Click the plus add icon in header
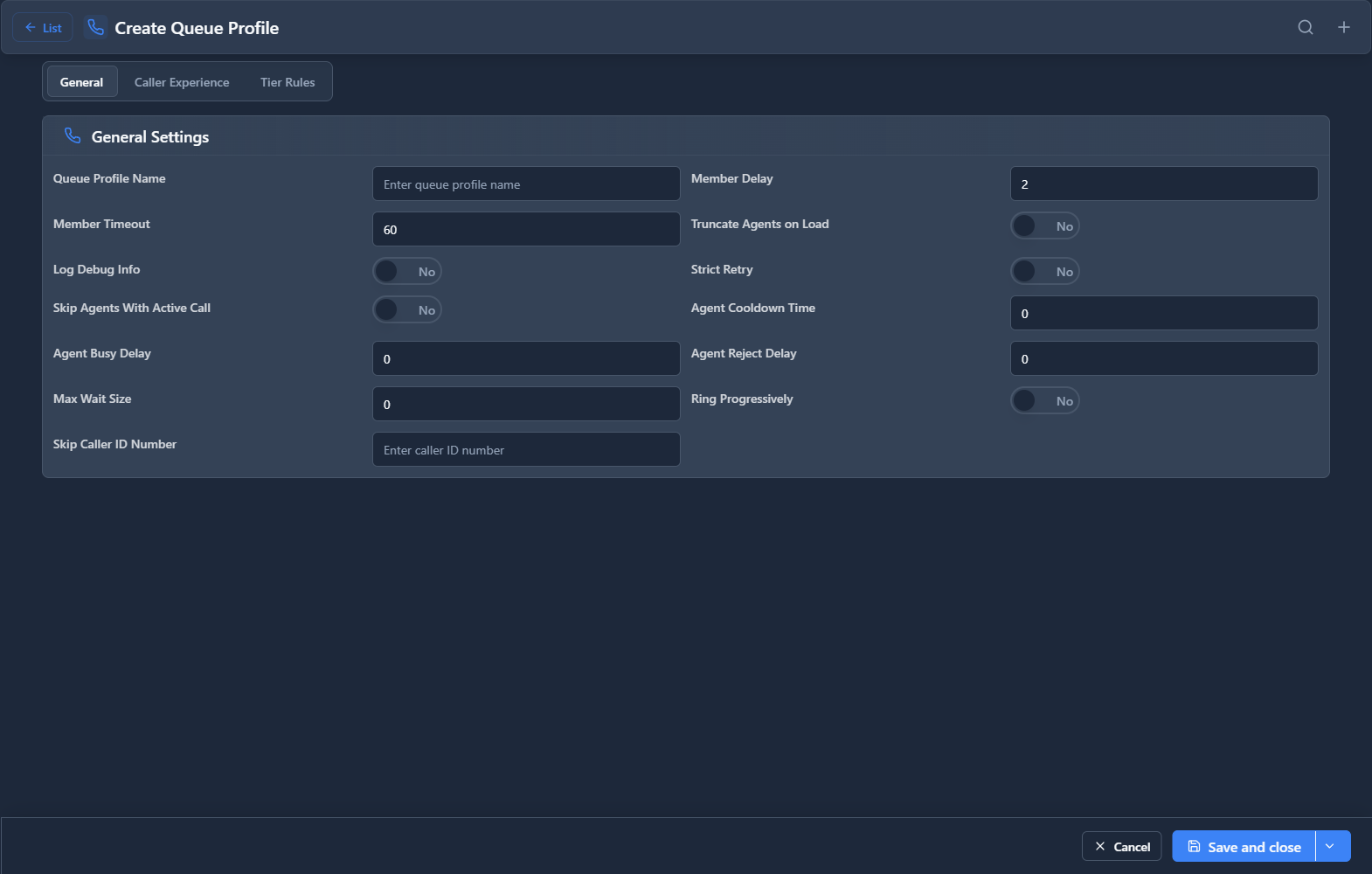The image size is (1372, 874). click(x=1343, y=27)
